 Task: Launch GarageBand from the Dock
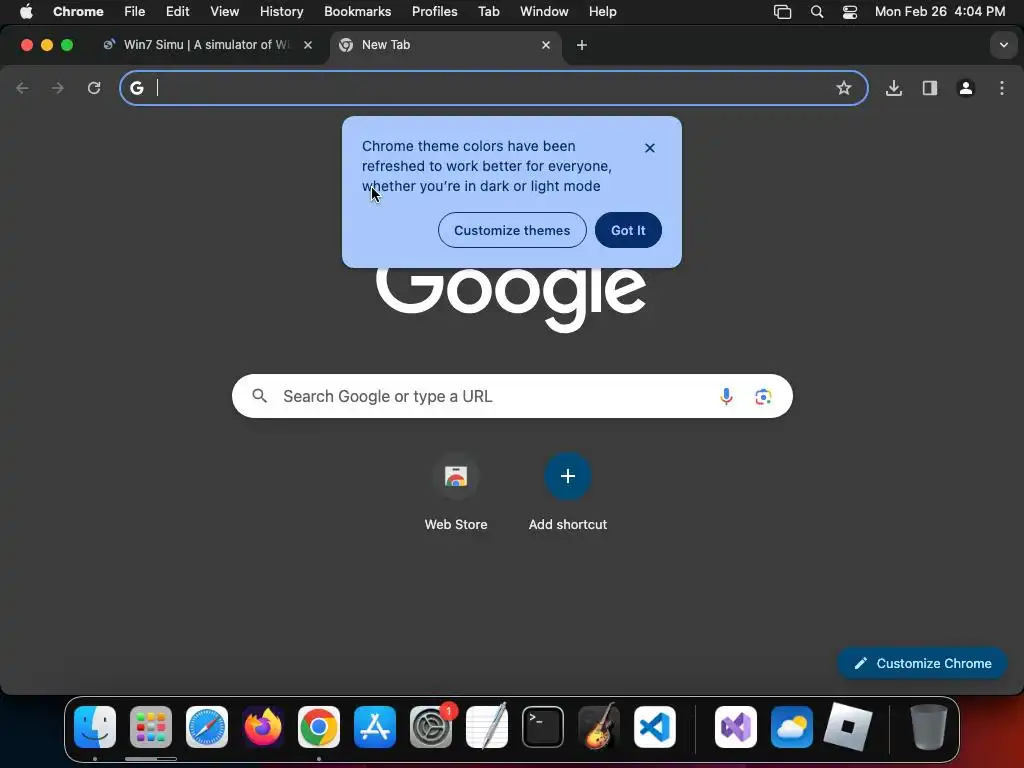599,727
